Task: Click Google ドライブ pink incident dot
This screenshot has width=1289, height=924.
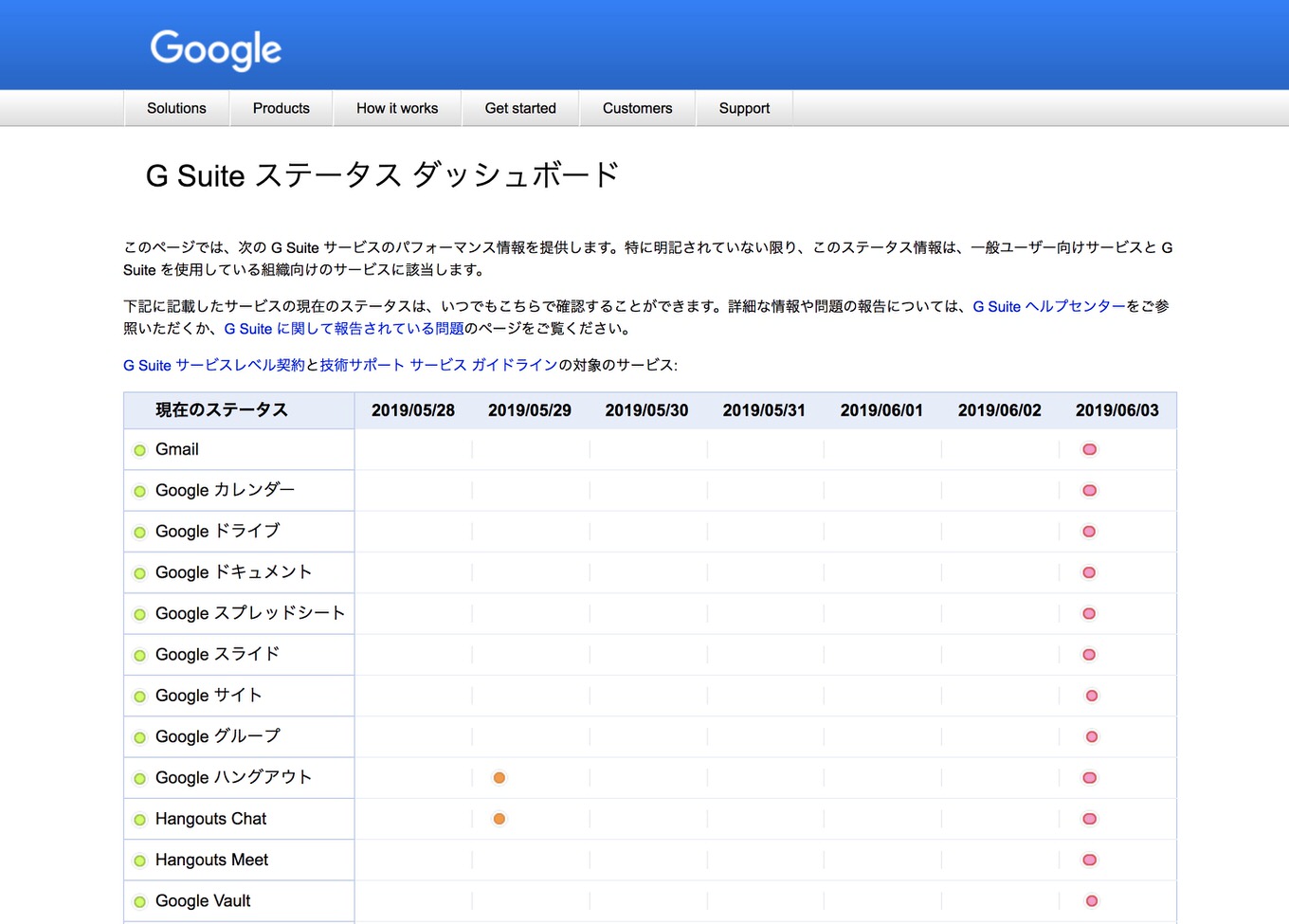Action: tap(1089, 532)
